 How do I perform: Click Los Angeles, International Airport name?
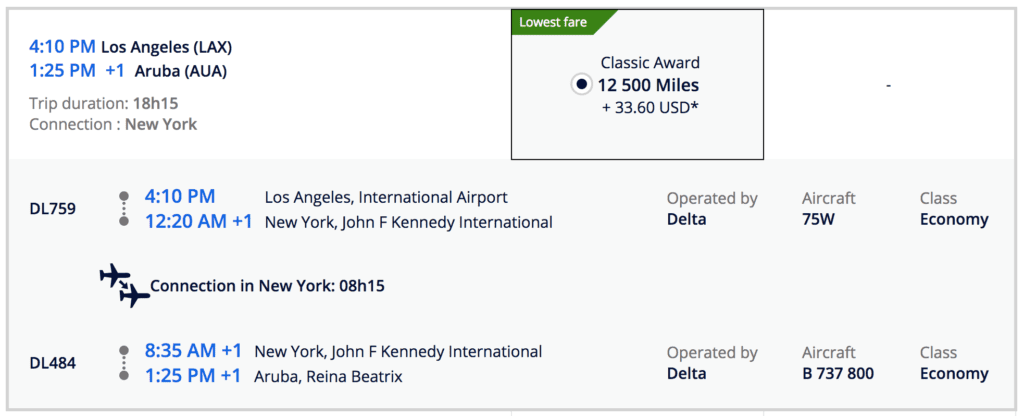coord(386,197)
